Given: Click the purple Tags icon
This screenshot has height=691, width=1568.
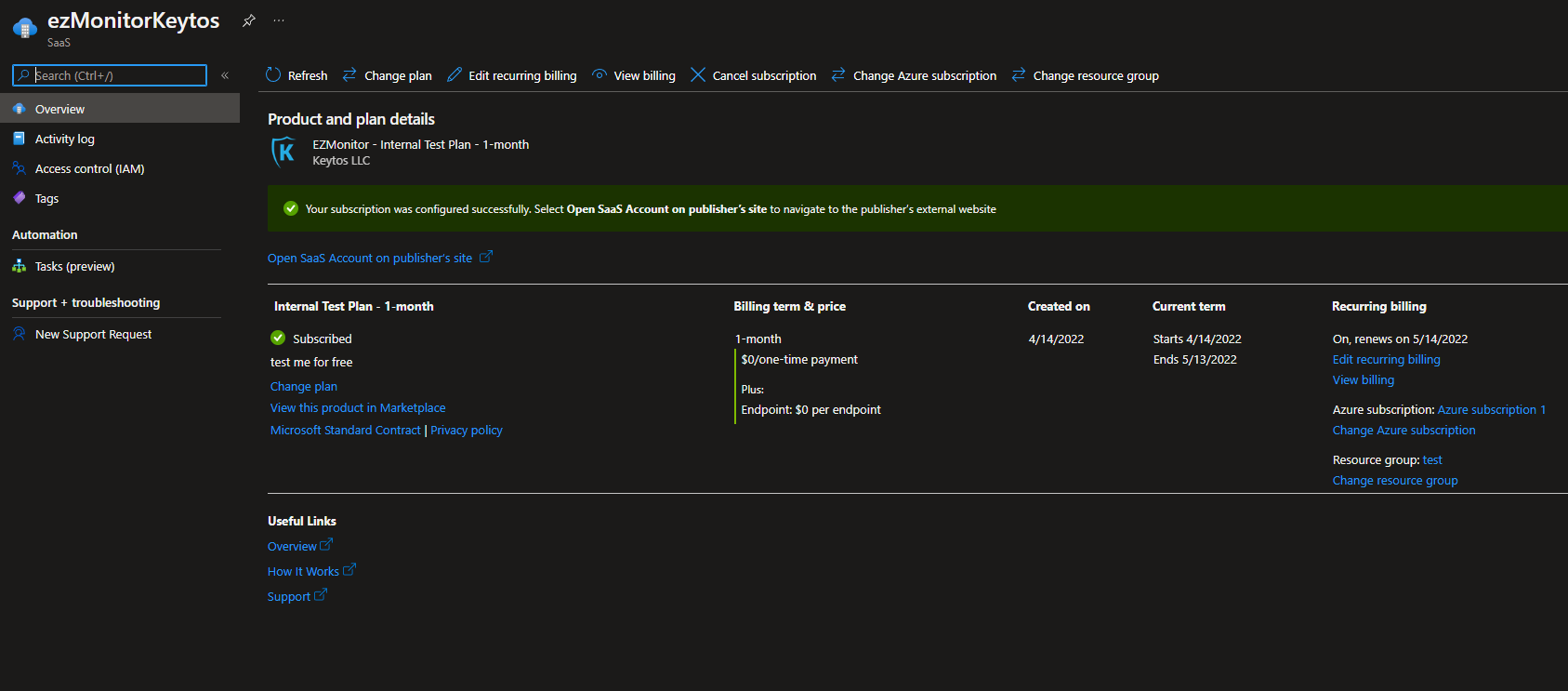Looking at the screenshot, I should (x=19, y=197).
